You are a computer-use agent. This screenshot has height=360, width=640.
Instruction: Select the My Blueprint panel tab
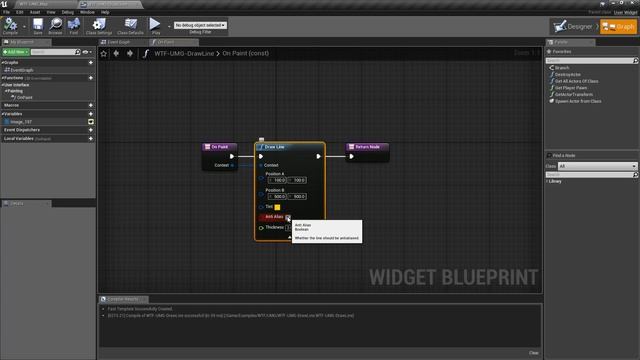[x=22, y=42]
